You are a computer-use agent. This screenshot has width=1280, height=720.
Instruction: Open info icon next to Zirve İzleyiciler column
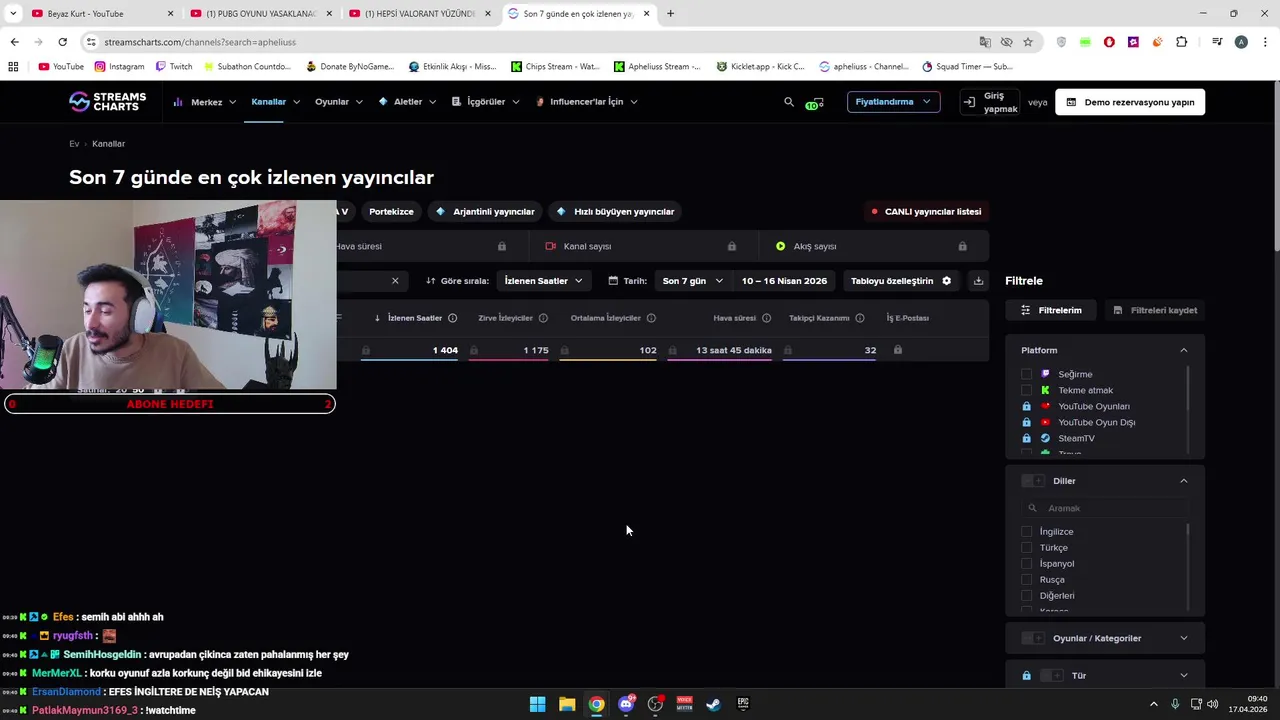(543, 318)
